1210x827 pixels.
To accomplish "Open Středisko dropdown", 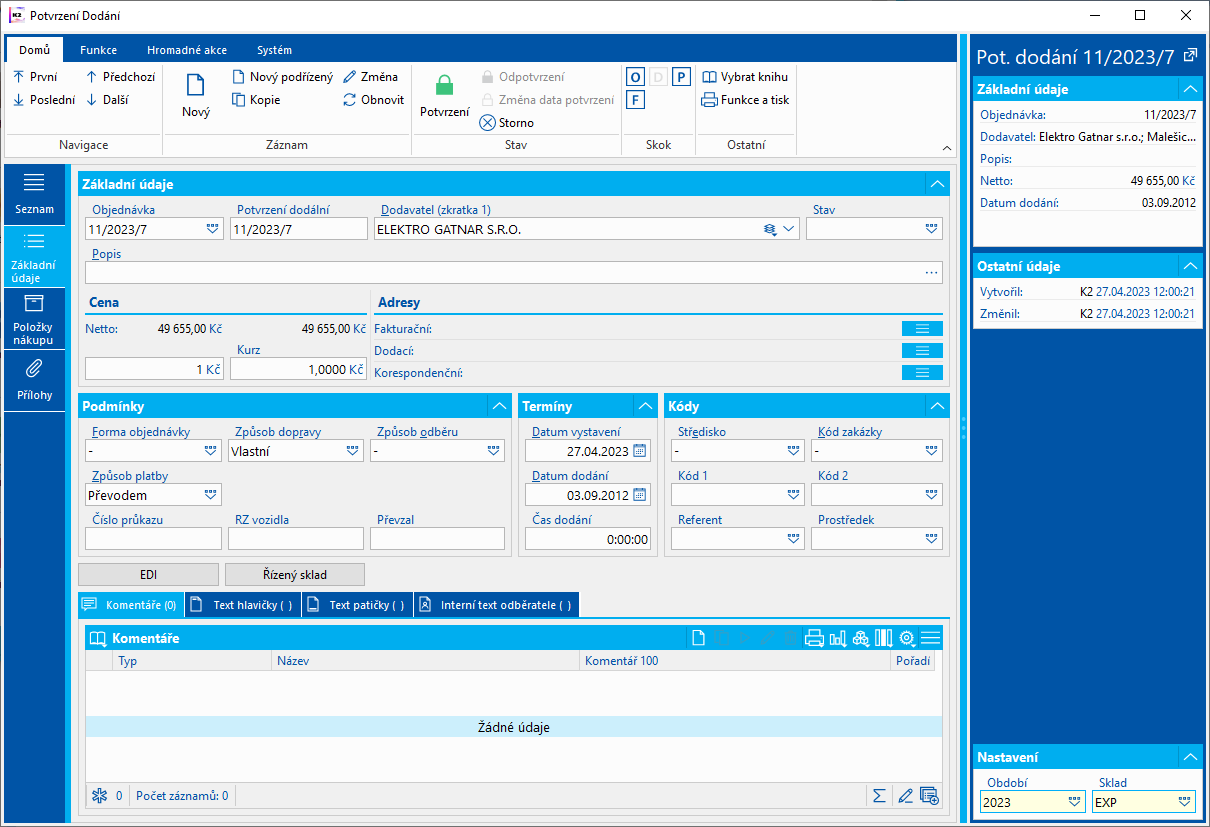I will 794,451.
